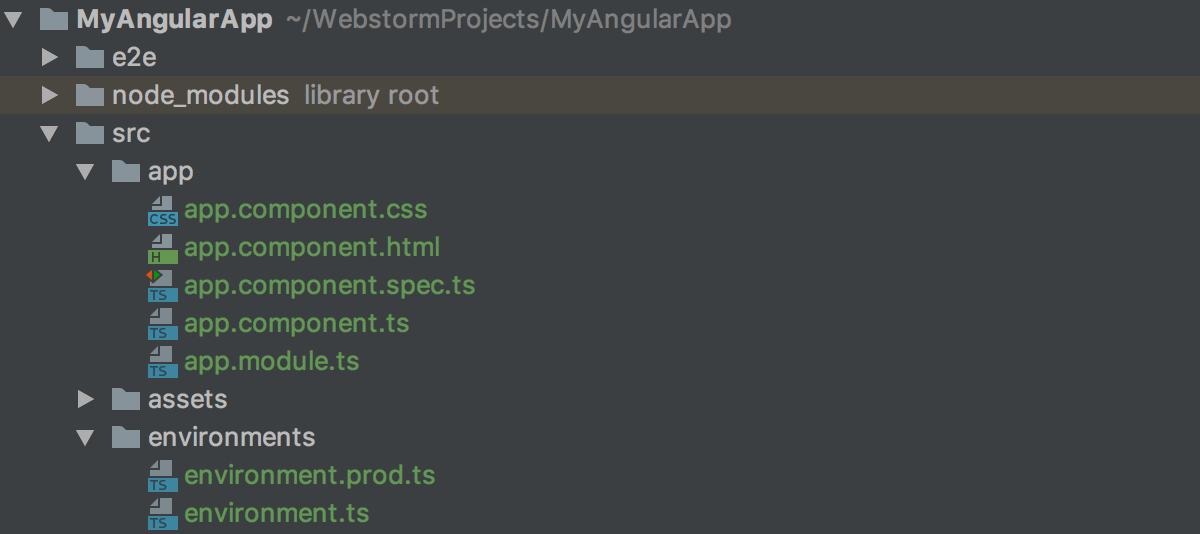The width and height of the screenshot is (1200, 534).
Task: Collapse the app folder arrow
Action: tap(86, 172)
